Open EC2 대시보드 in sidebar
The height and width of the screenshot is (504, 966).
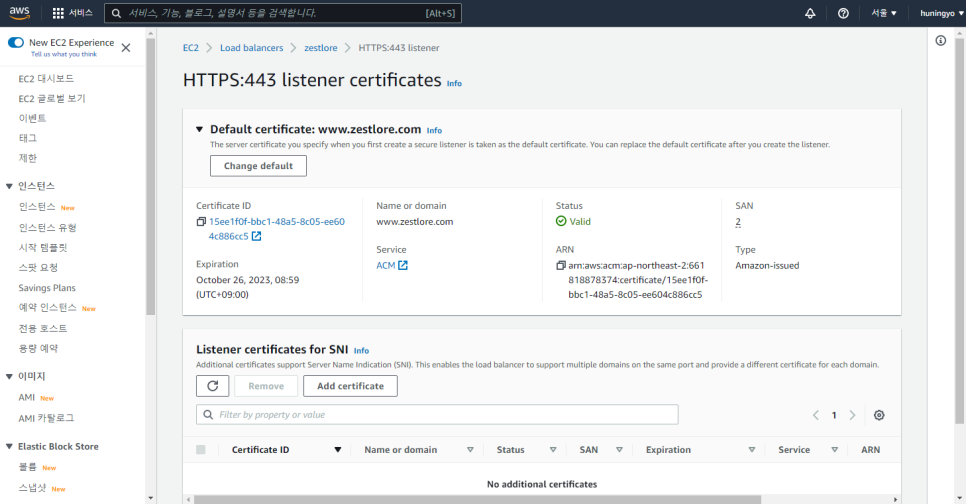[x=46, y=79]
